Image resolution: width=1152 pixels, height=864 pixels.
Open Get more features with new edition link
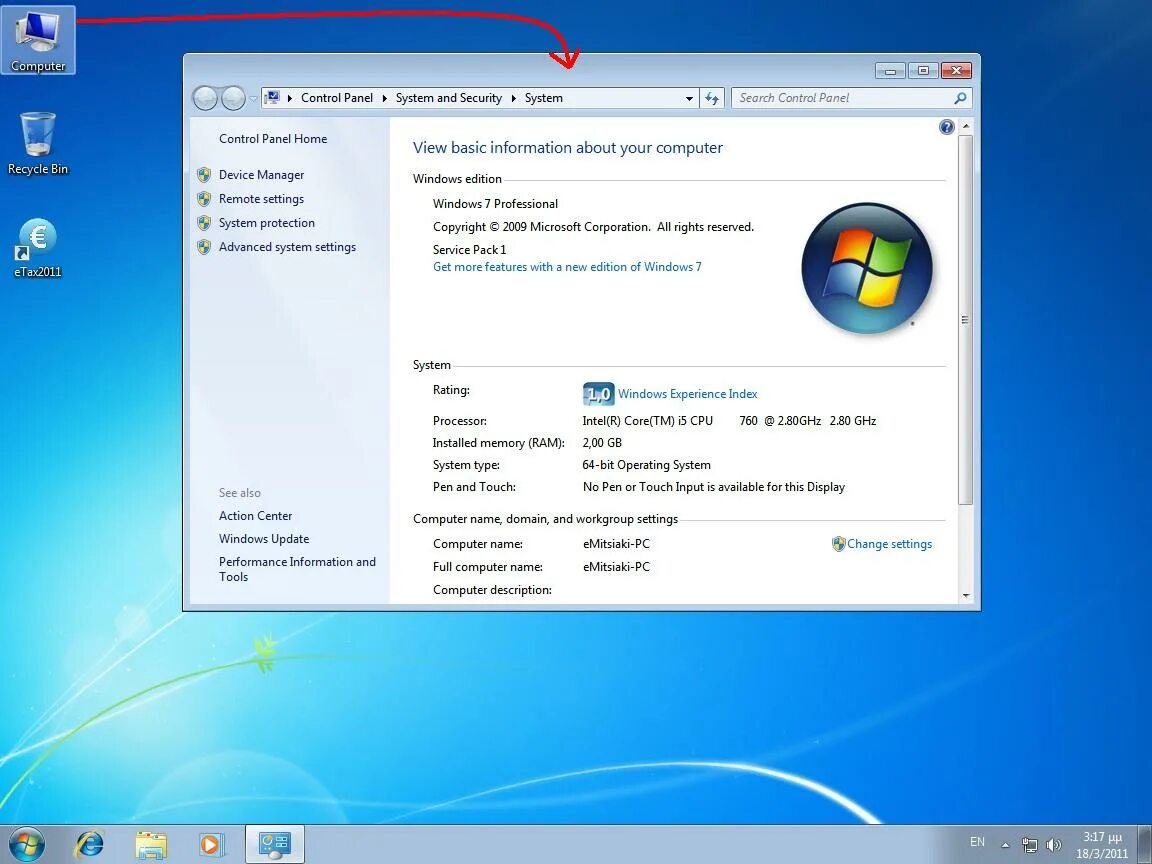(567, 267)
